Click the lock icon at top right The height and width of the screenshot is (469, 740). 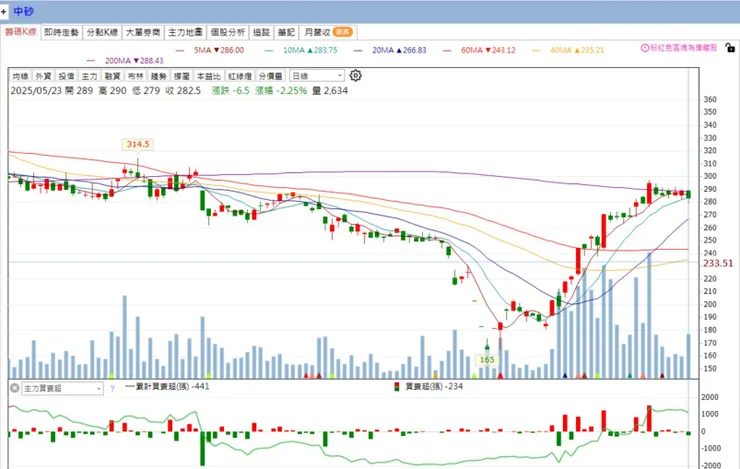coord(730,48)
